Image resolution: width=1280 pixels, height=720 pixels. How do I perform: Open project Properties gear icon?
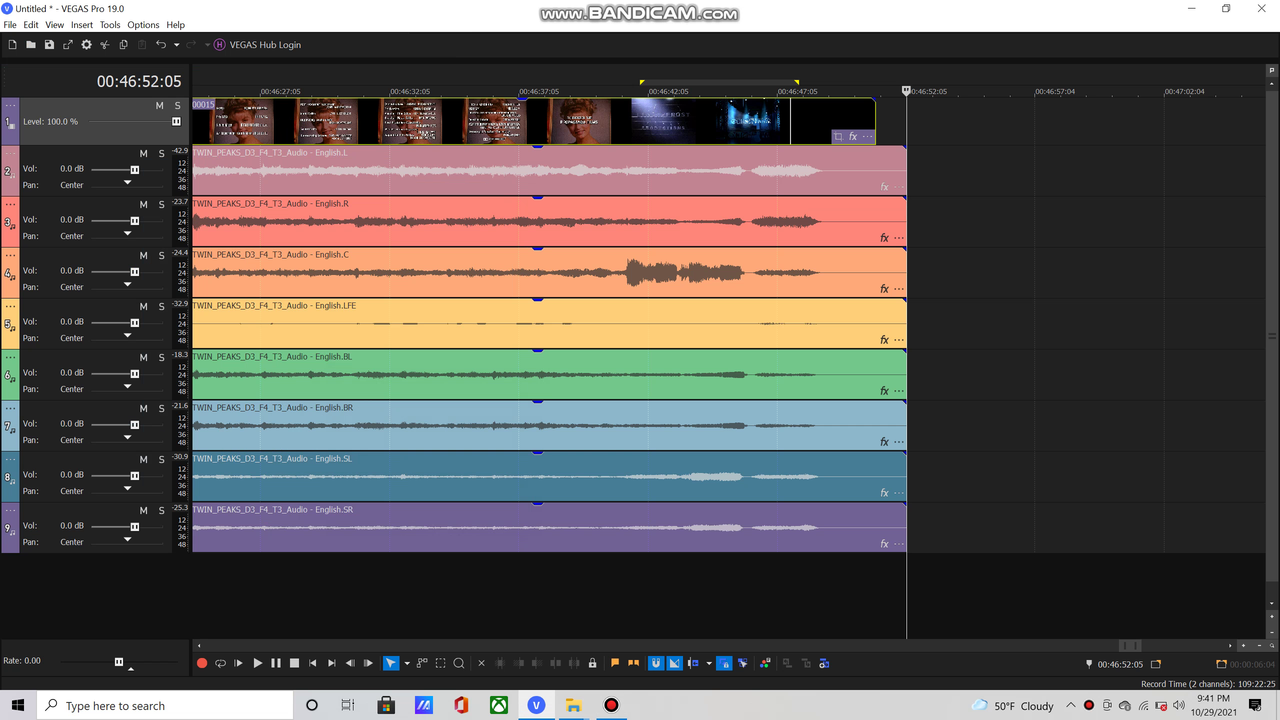point(86,45)
